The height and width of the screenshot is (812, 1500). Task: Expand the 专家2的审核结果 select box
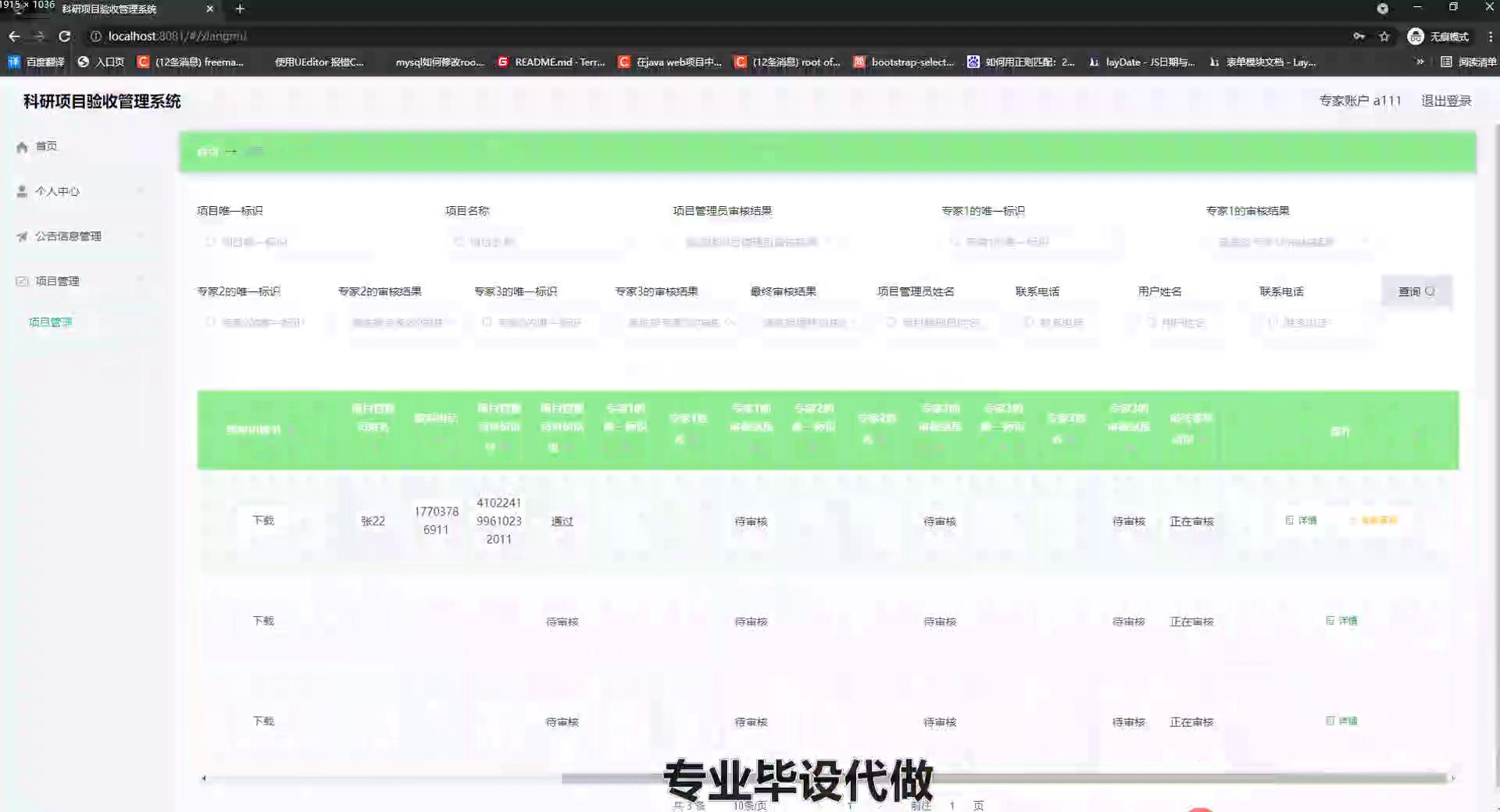[x=402, y=322]
